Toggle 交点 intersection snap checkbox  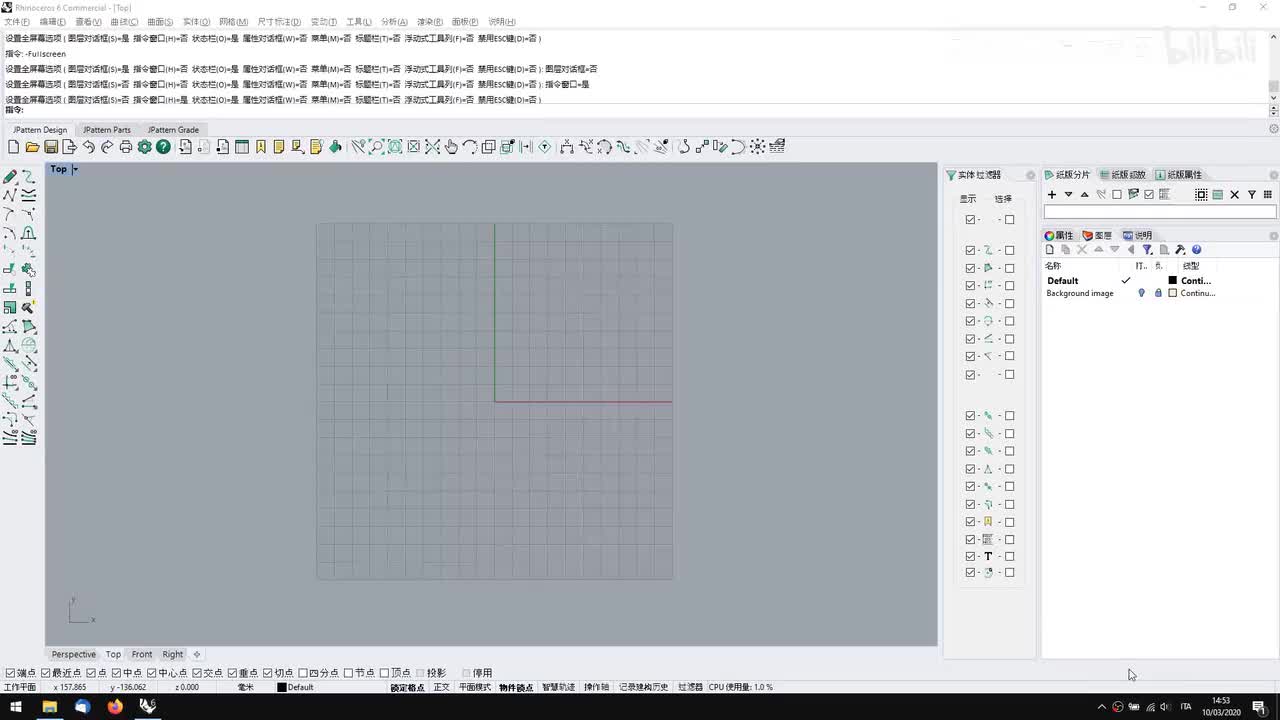[x=197, y=673]
